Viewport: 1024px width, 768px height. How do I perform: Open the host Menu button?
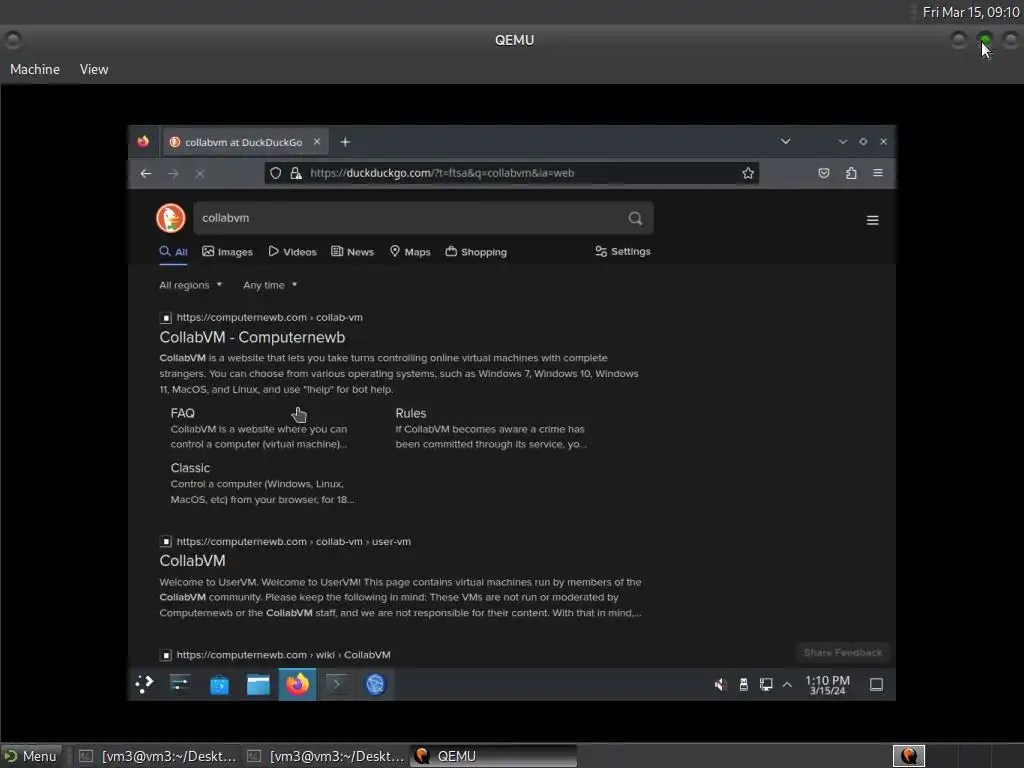31,756
